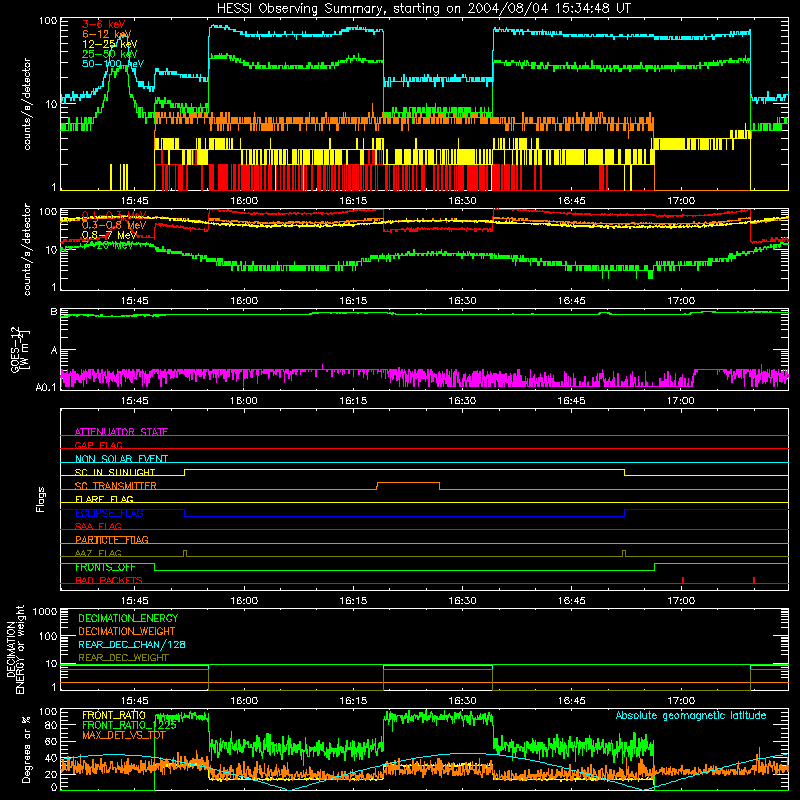The width and height of the screenshot is (800, 800).
Task: Click the '0.8-7 MeV' legend label
Action: point(109,235)
